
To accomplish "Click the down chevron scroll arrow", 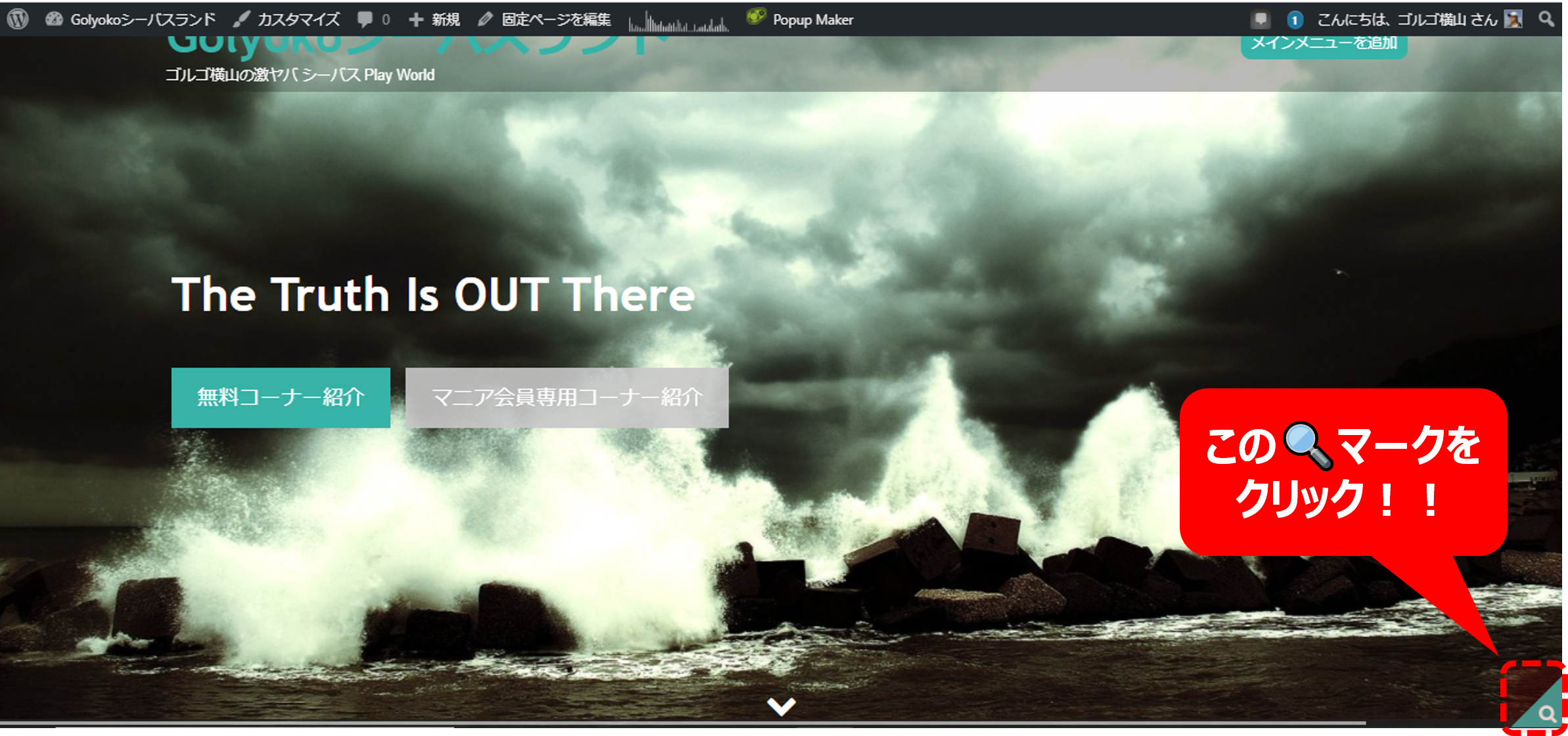I will [x=781, y=706].
